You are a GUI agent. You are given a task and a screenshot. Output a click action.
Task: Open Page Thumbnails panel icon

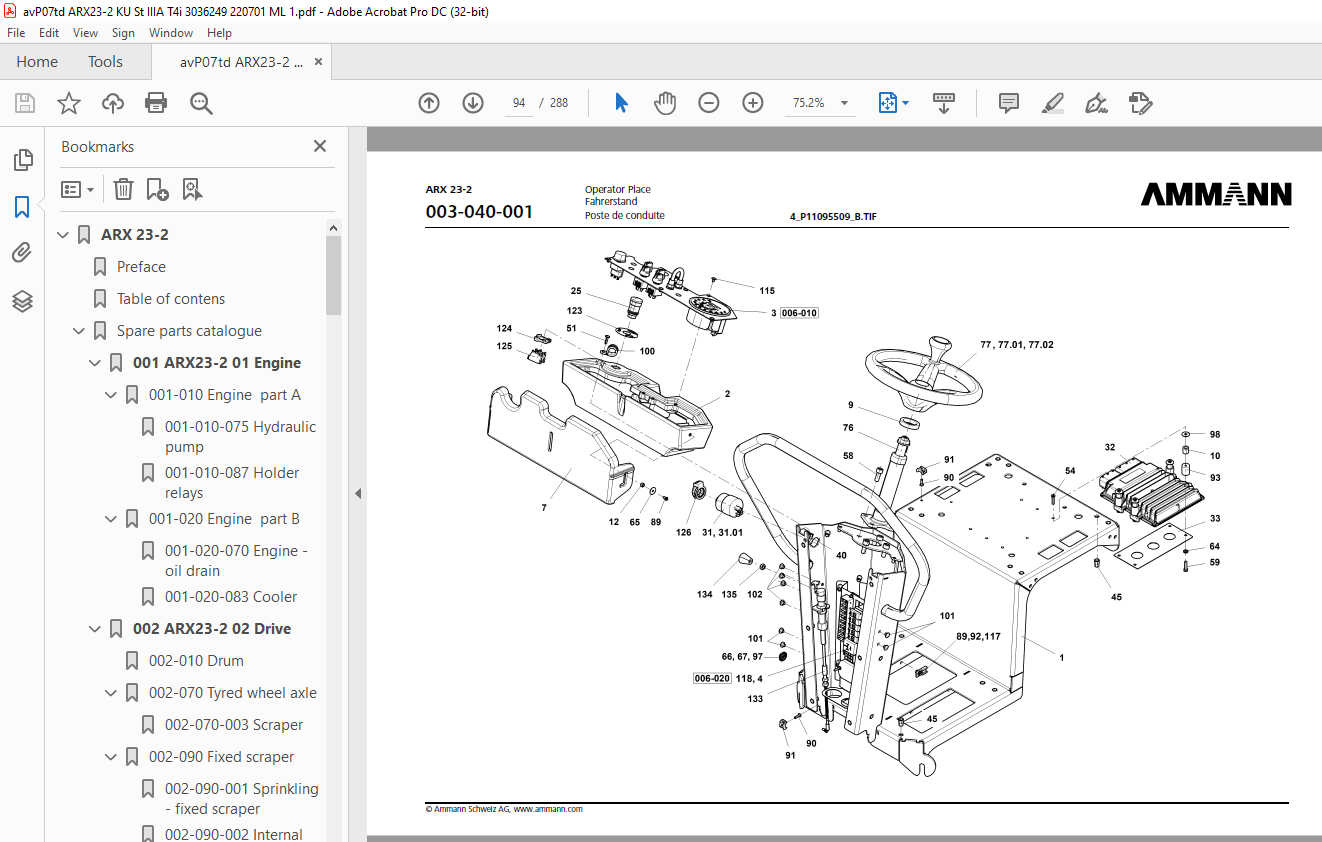coord(22,160)
